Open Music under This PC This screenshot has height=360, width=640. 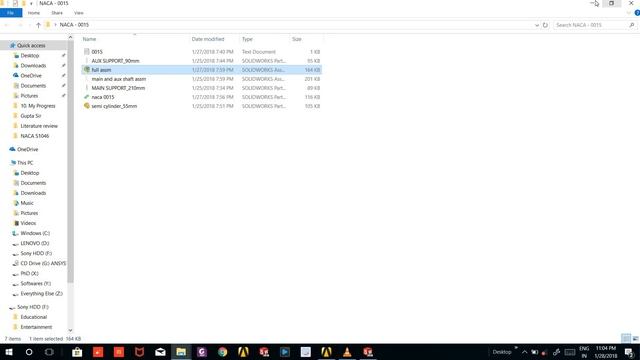coord(27,203)
